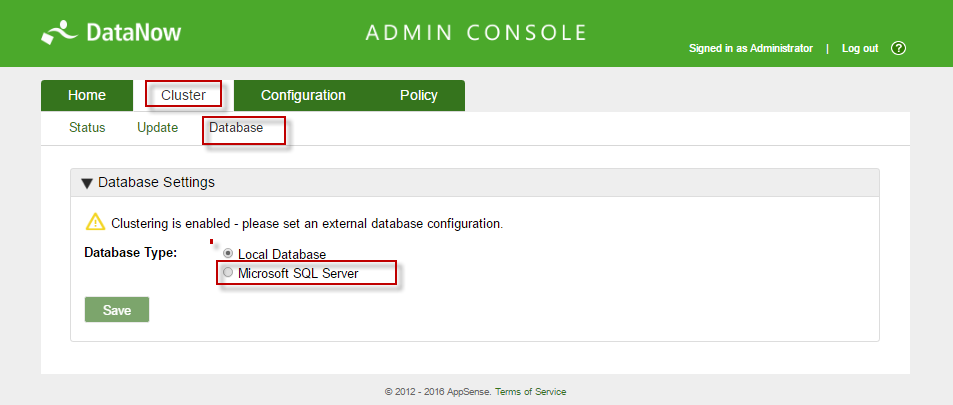Click the clustering enabled warning message

(x=307, y=223)
